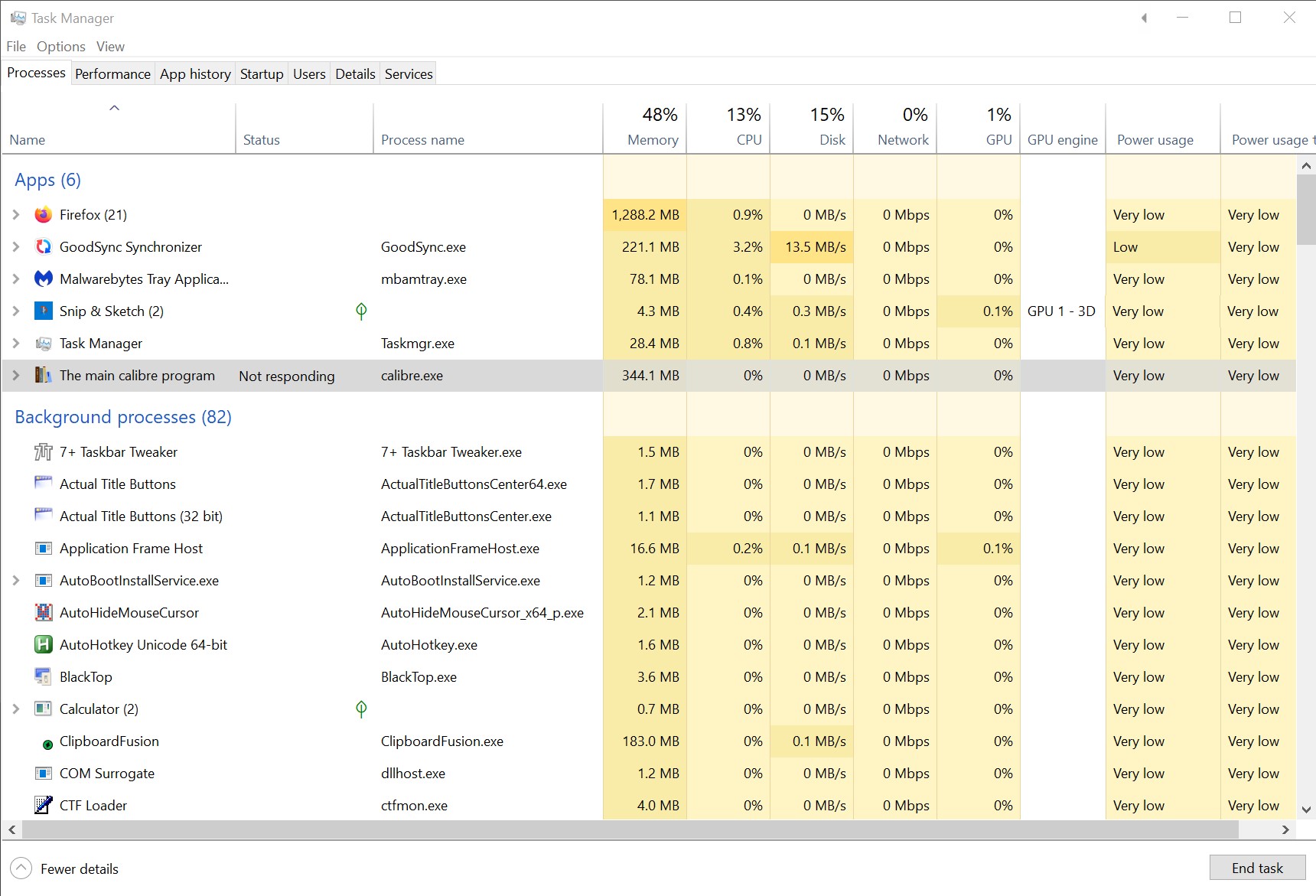This screenshot has height=896, width=1316.
Task: Click the horizontal scrollbar thumb
Action: tap(630, 829)
